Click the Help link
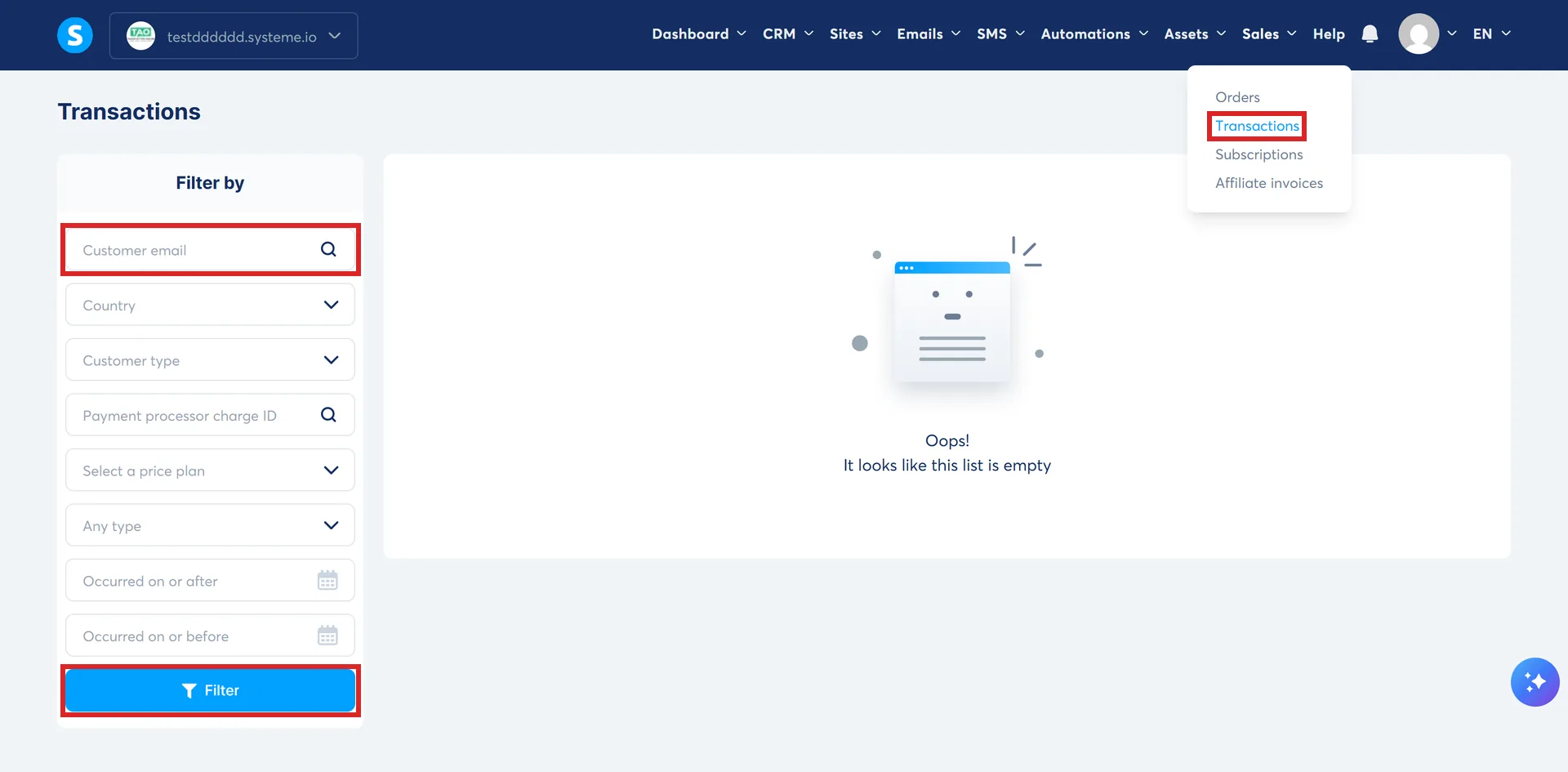Image resolution: width=1568 pixels, height=772 pixels. [x=1329, y=33]
